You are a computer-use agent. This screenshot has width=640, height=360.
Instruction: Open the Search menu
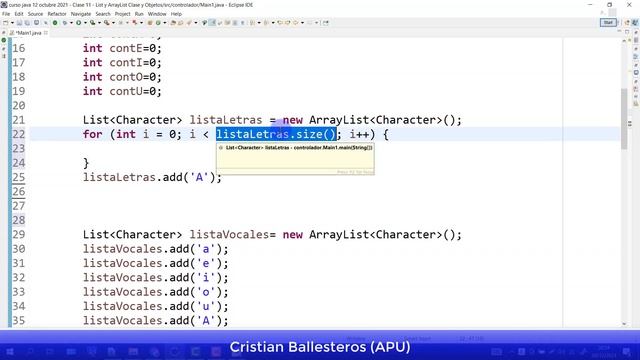[103, 14]
